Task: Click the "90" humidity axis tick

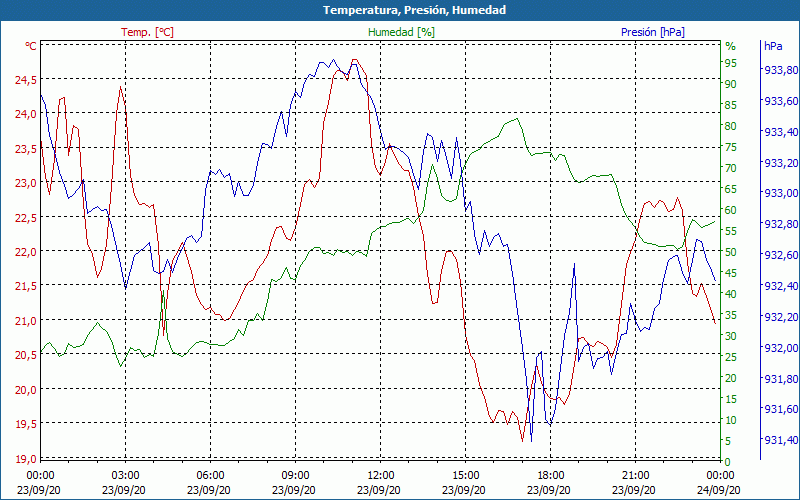Action: 731,84
